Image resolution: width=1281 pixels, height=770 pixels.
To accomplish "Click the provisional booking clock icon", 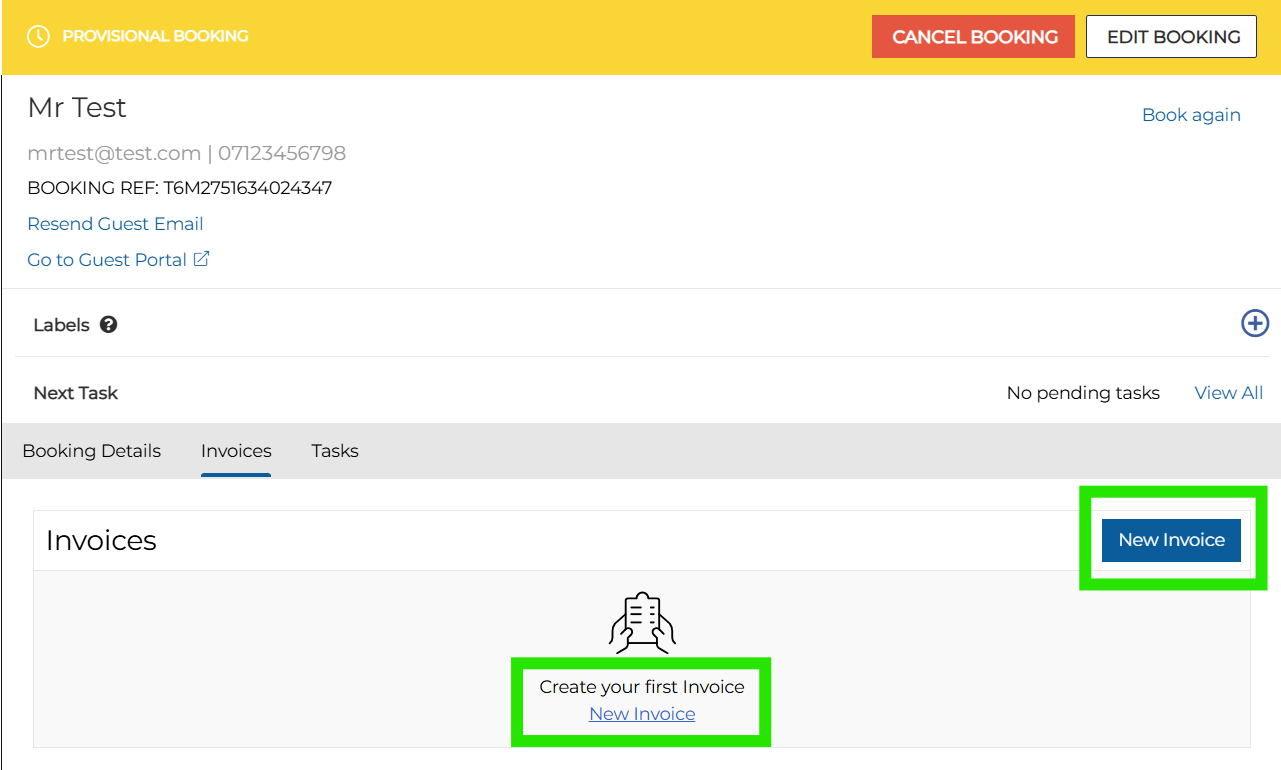I will tap(38, 36).
